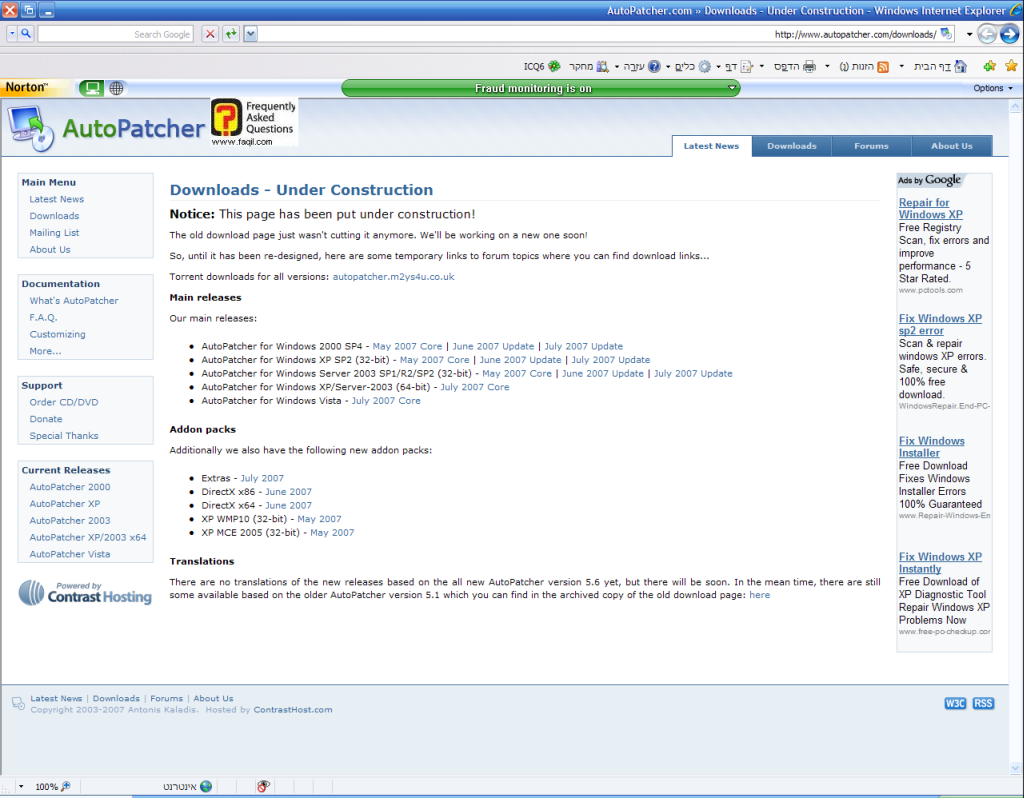Click the Home page house icon
Viewport: 1024px width, 798px height.
(960, 66)
